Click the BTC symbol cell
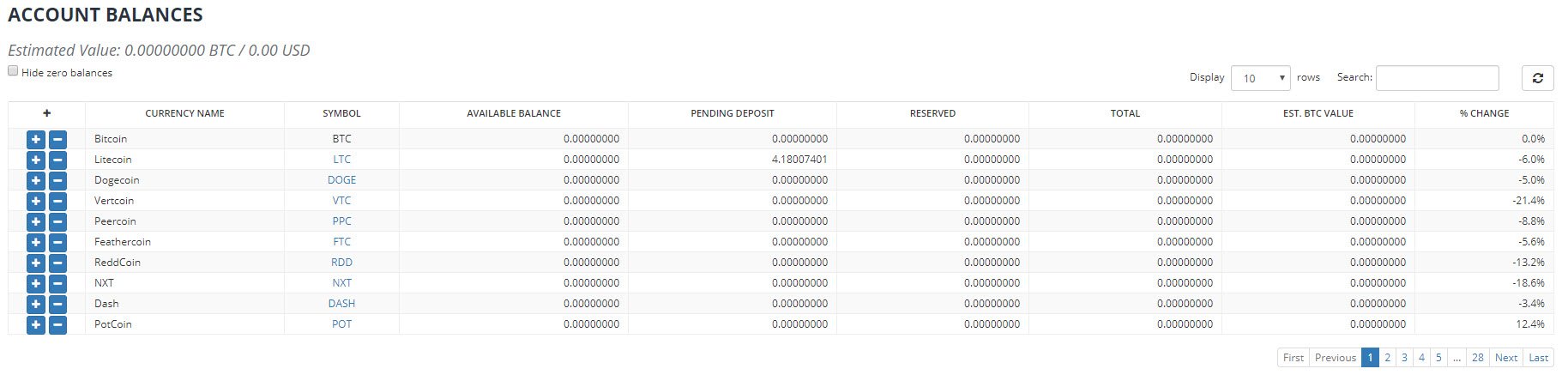 click(x=341, y=139)
